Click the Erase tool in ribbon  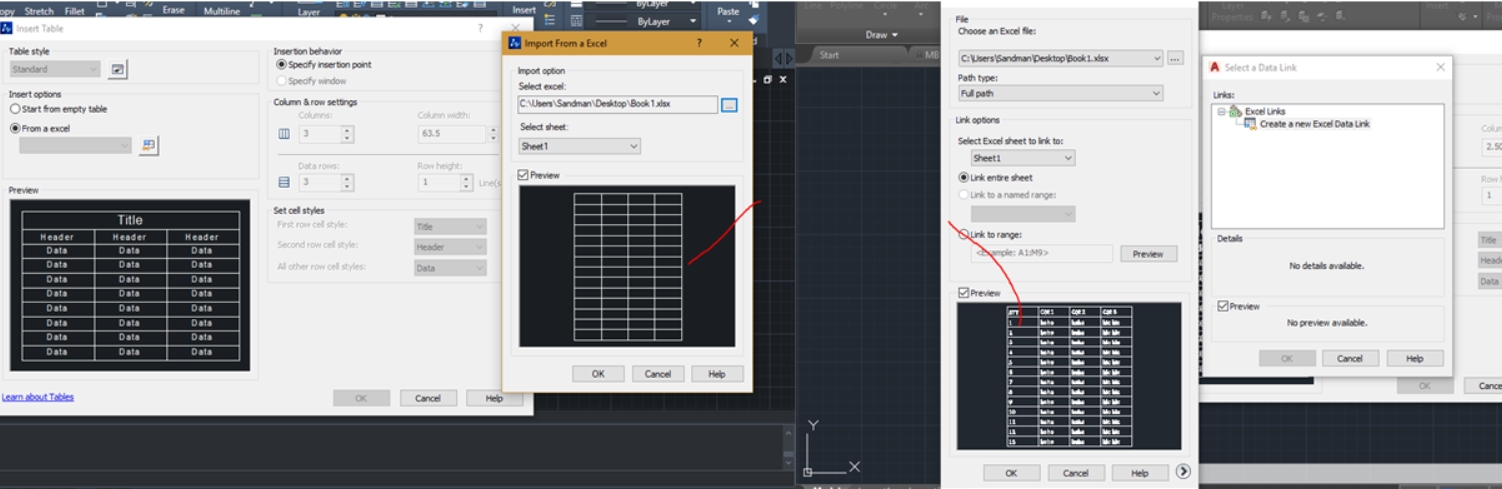pos(173,10)
